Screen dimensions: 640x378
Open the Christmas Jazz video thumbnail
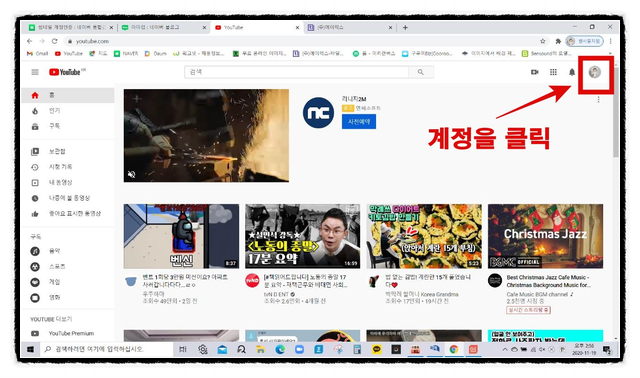click(x=545, y=236)
